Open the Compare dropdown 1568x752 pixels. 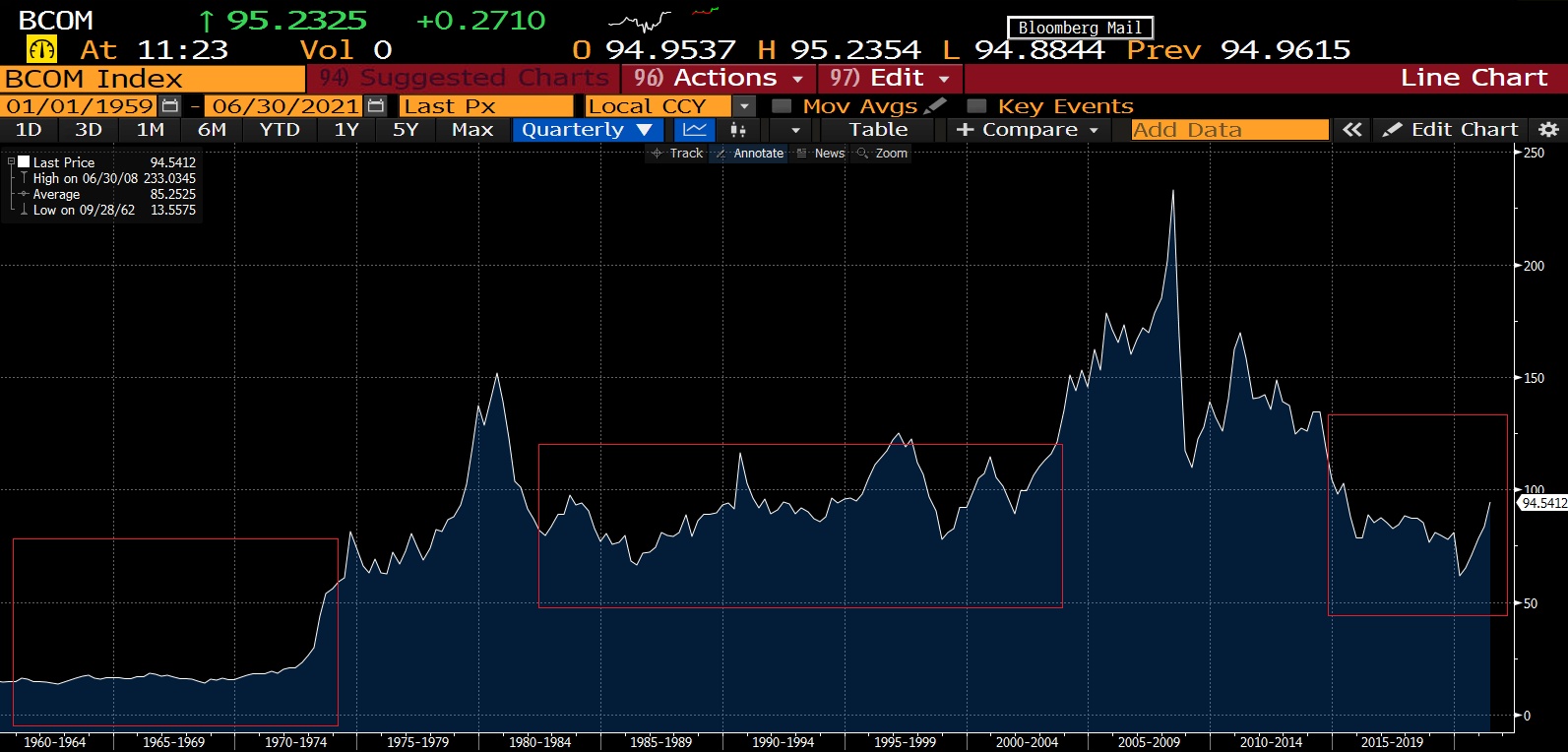1028,130
